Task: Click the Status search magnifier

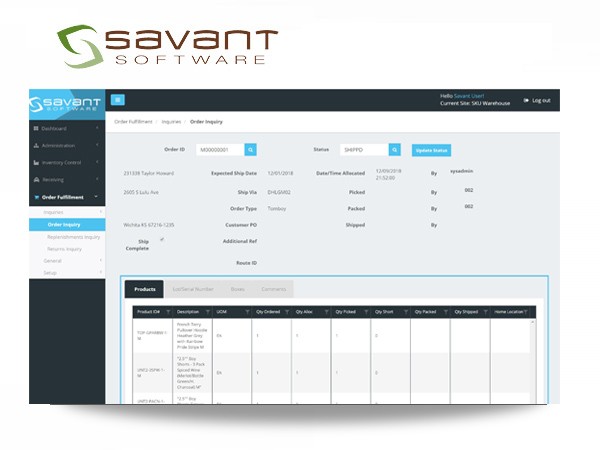Action: tap(395, 150)
